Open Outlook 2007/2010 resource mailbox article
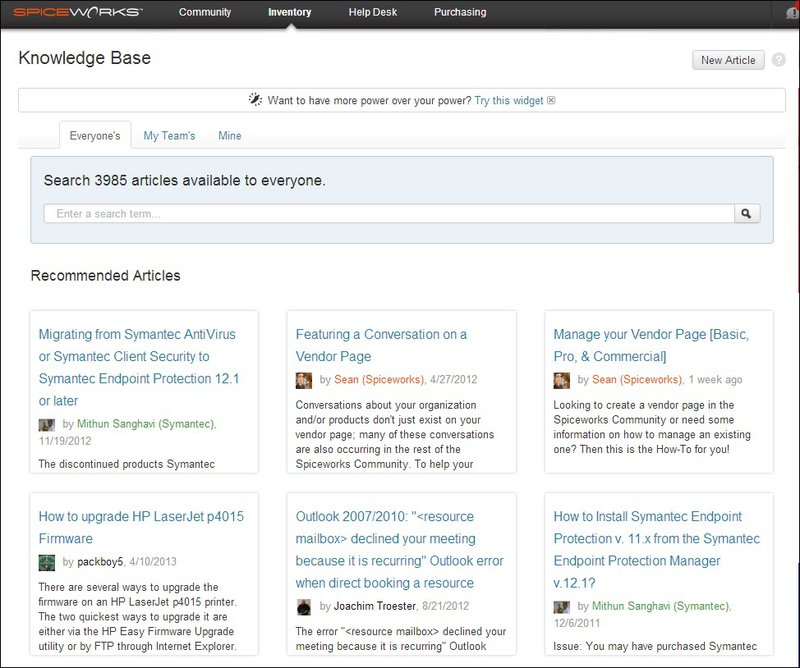The height and width of the screenshot is (668, 800). click(x=399, y=550)
